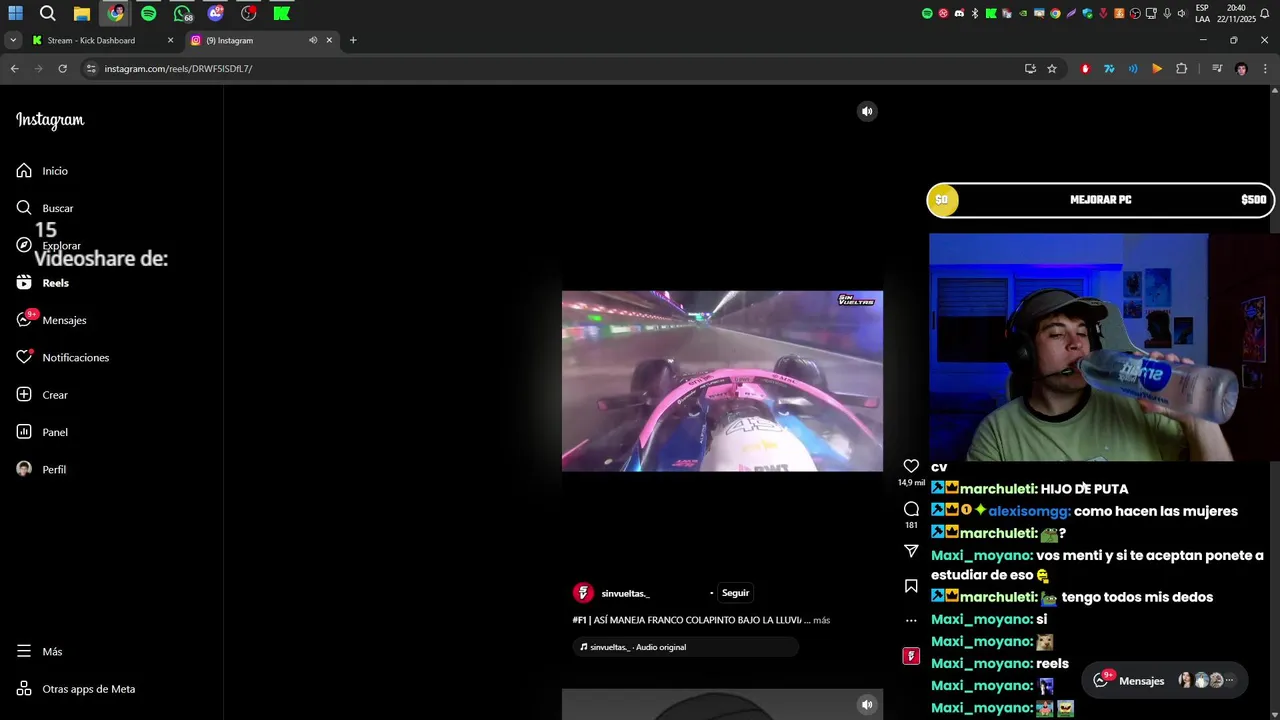Open the Explorar compass icon
1280x720 pixels.
24,245
